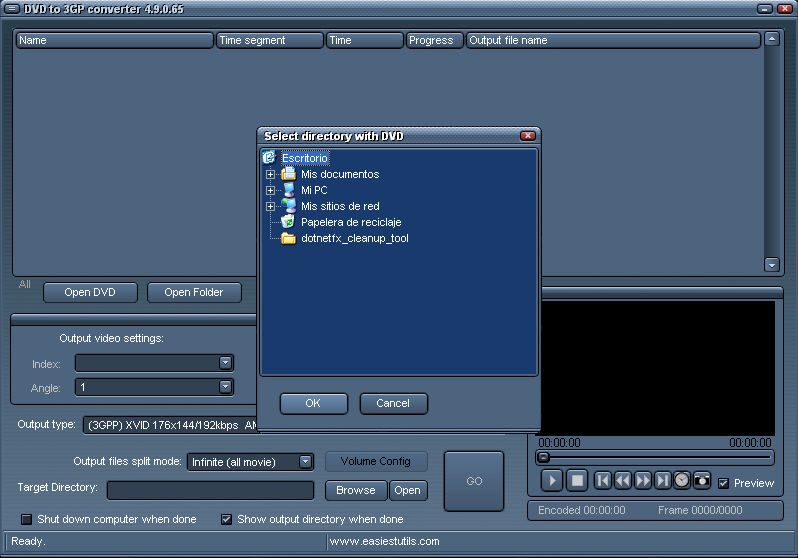Click Cancel in the directory dialog
798x558 pixels.
393,403
